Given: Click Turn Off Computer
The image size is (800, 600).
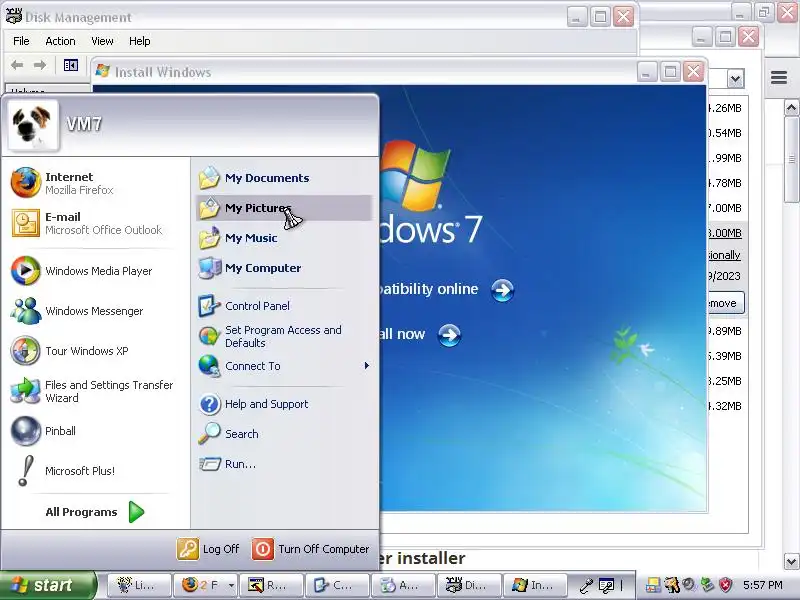Looking at the screenshot, I should click(x=310, y=549).
